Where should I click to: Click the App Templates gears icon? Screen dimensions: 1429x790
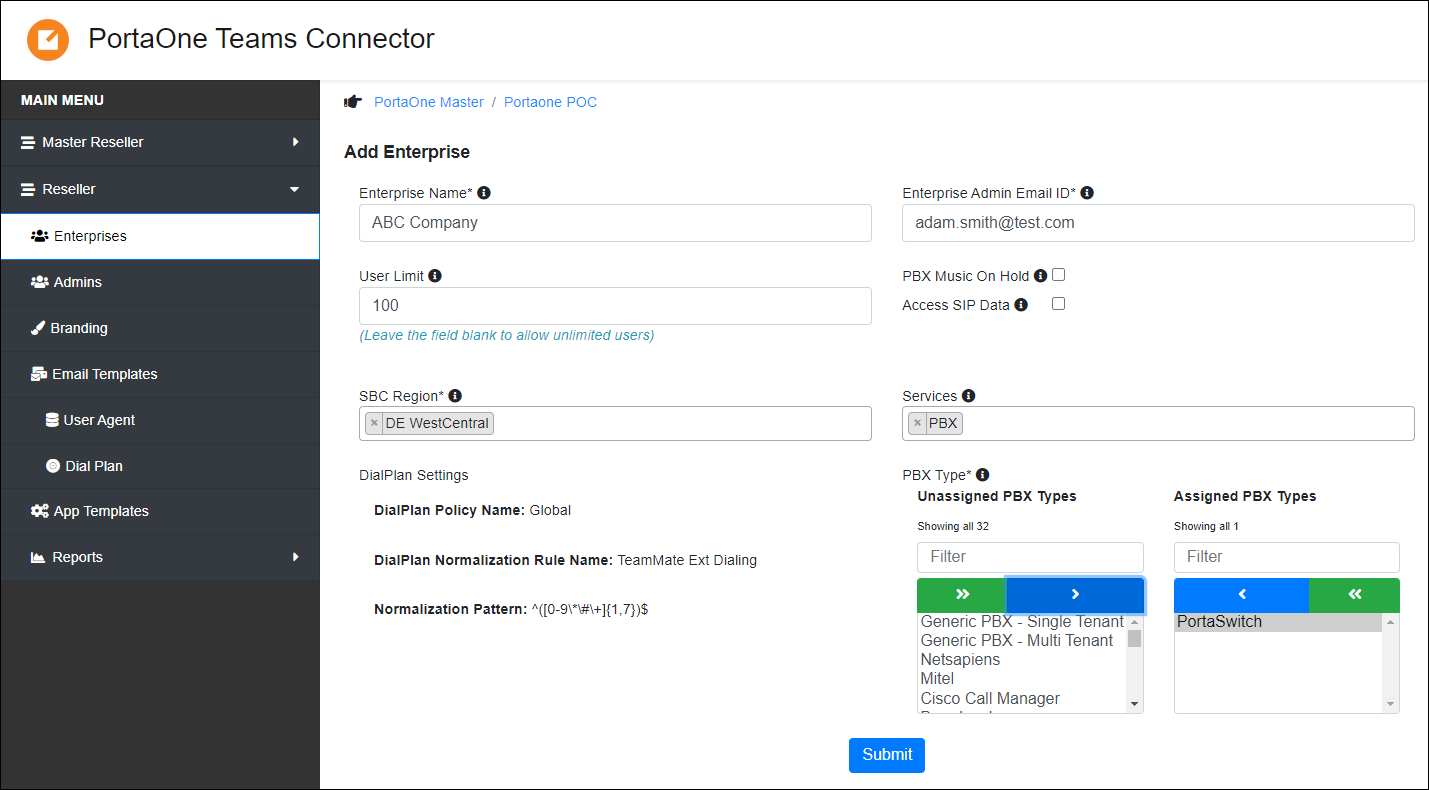40,511
